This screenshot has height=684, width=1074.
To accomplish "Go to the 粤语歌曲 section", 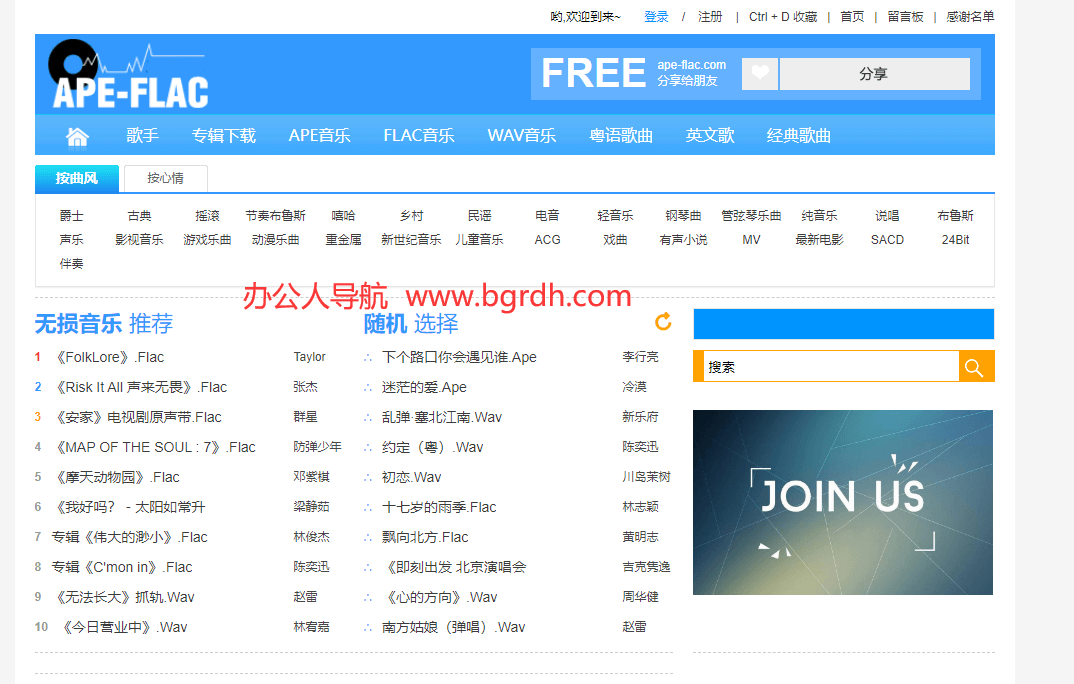I will coord(620,136).
